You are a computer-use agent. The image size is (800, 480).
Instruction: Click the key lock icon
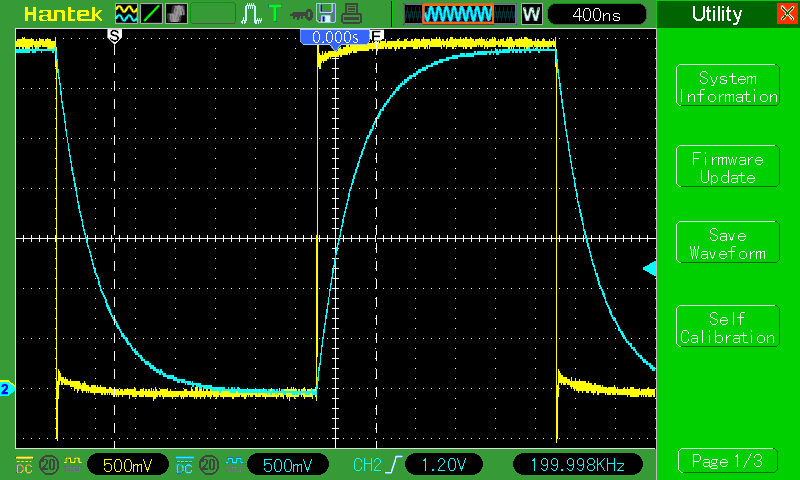tap(301, 15)
